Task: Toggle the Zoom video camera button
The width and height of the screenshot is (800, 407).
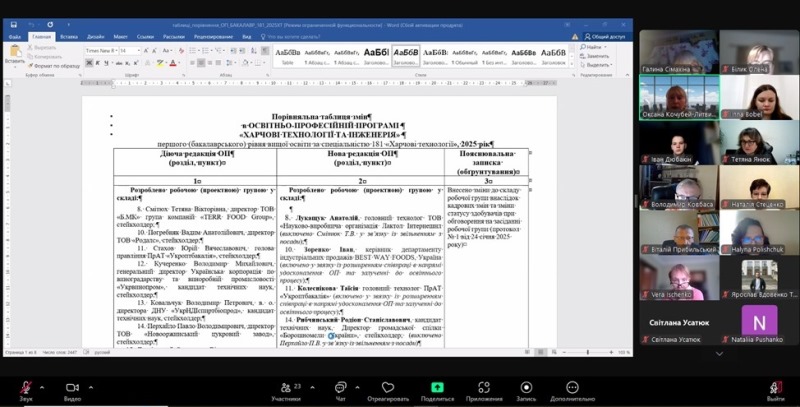Action: [72, 386]
